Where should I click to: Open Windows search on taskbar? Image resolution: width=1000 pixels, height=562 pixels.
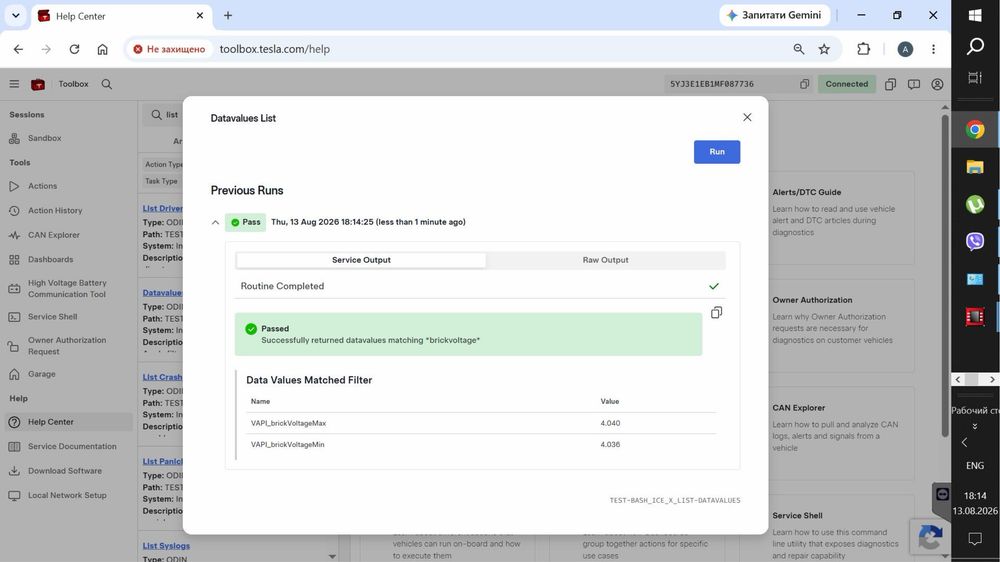point(974,46)
